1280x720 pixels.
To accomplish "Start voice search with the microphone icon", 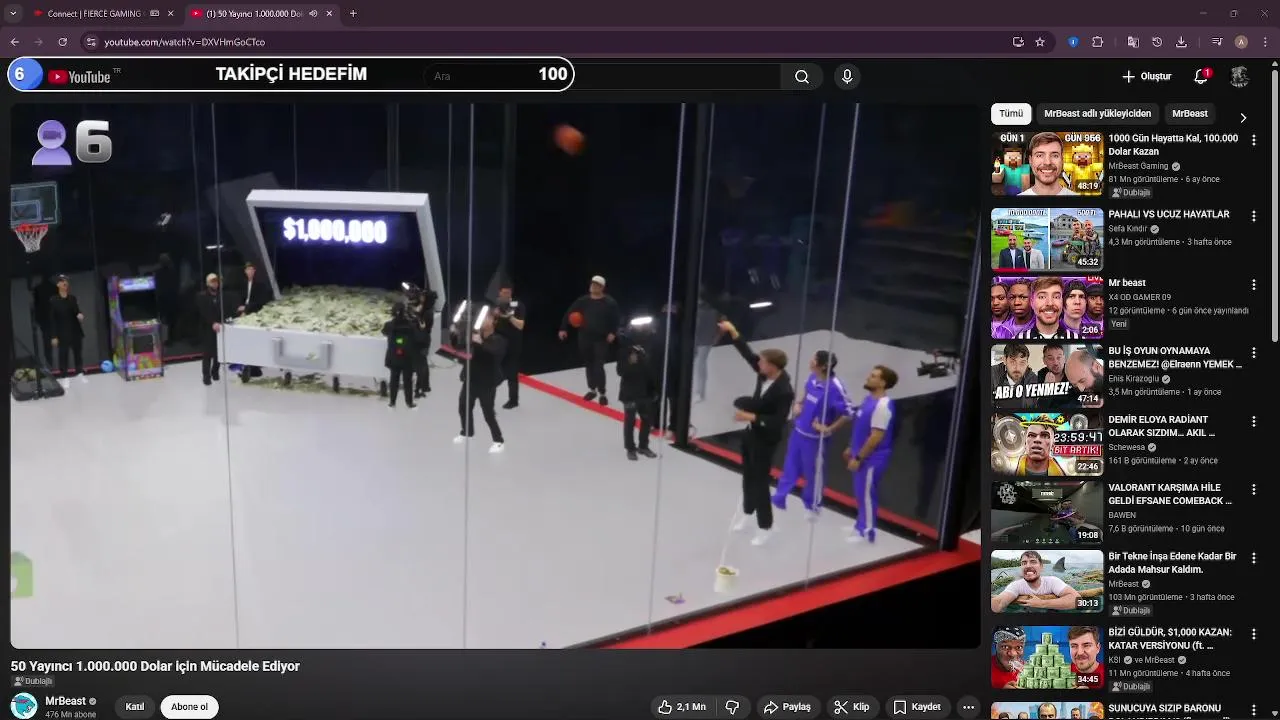I will coord(847,77).
